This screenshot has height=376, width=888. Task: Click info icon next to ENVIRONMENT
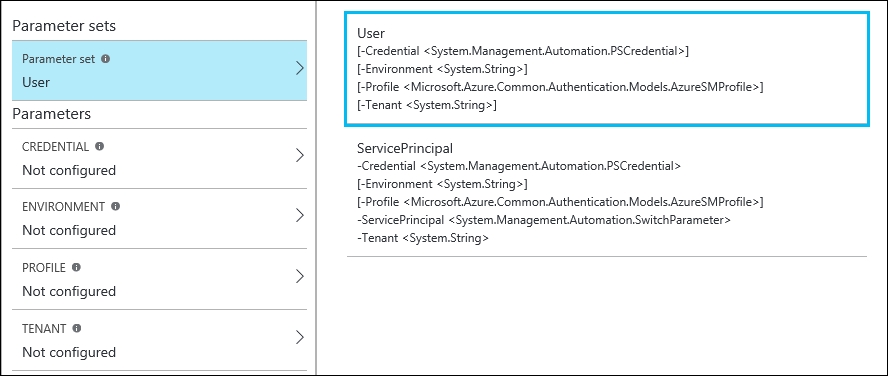(x=116, y=207)
